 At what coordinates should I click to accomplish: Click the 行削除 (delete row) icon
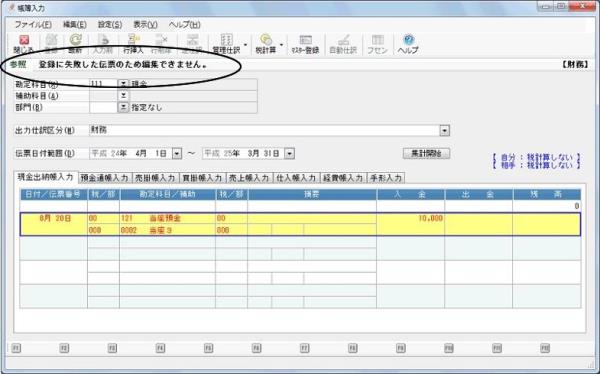(x=161, y=44)
